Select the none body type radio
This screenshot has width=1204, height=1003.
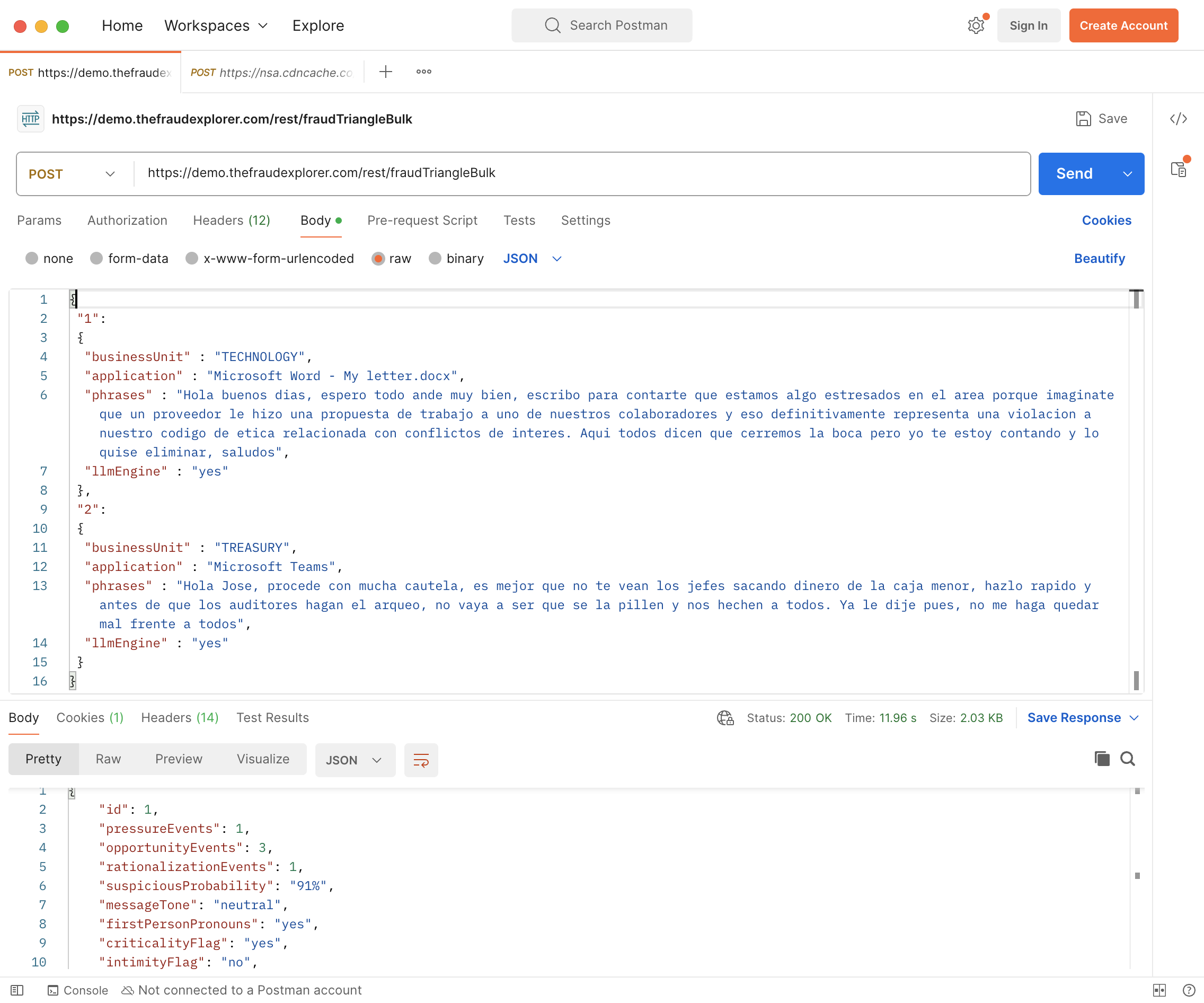(32, 258)
